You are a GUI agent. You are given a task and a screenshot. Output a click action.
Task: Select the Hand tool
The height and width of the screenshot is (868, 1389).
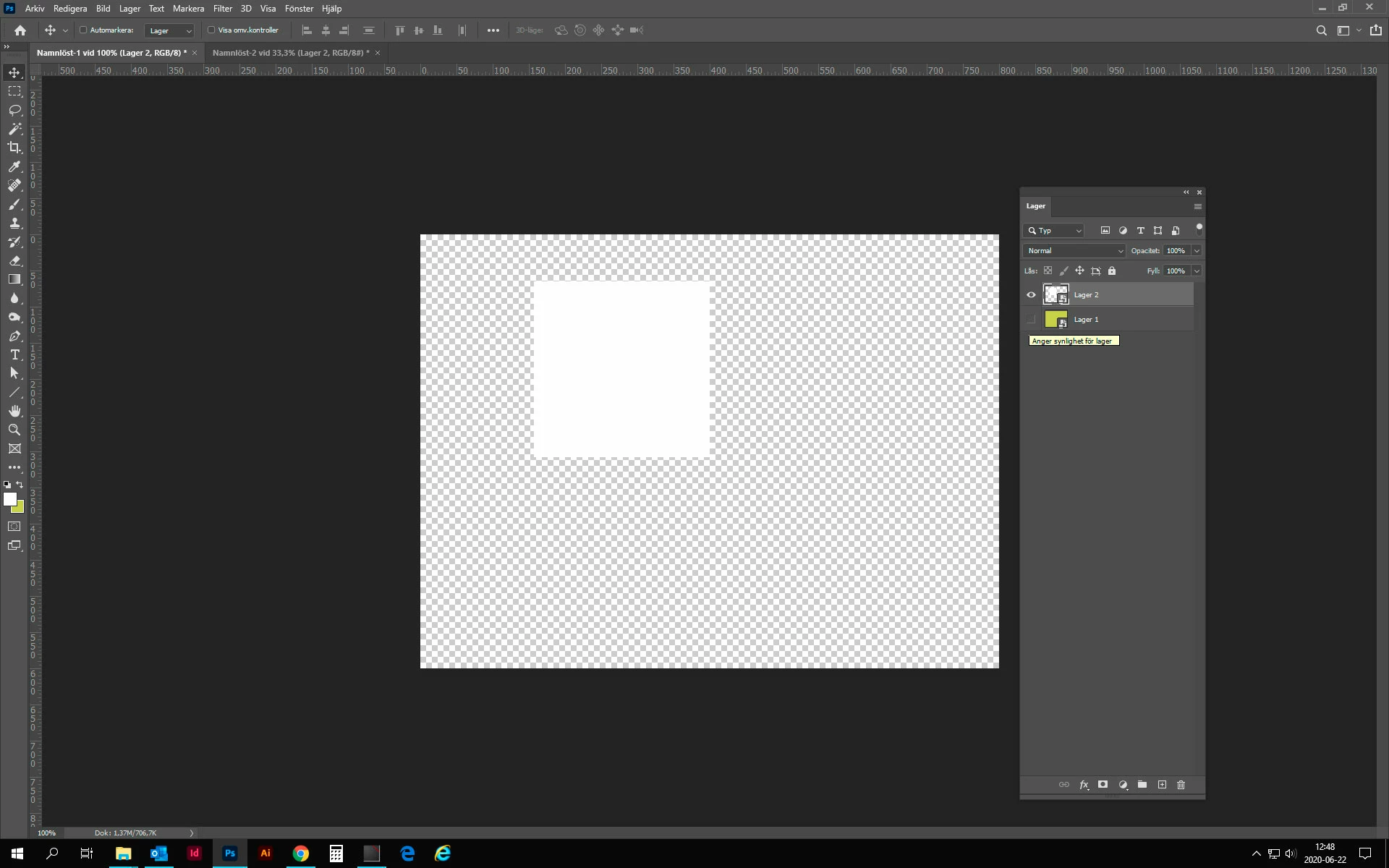(14, 411)
